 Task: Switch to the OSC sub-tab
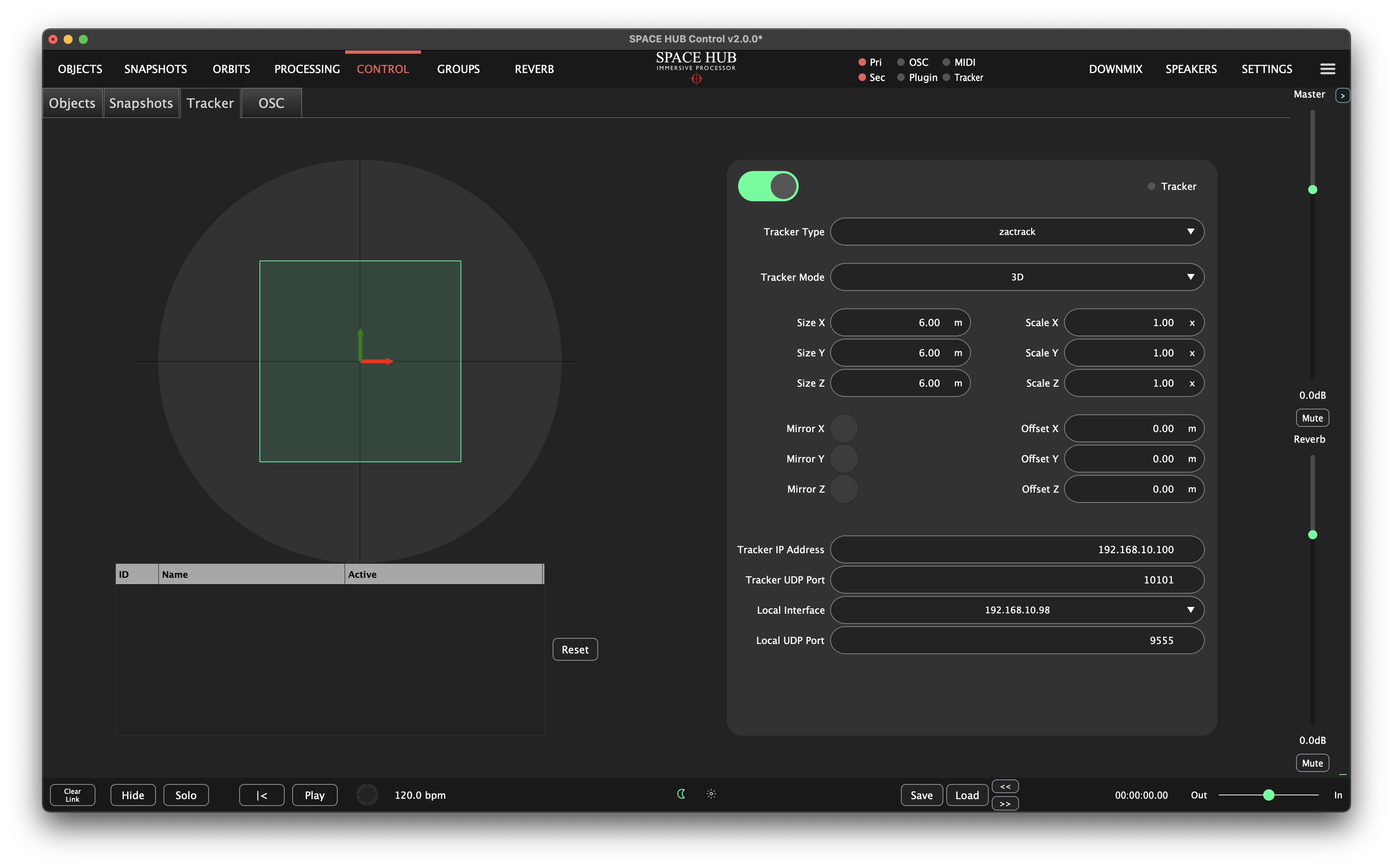(x=271, y=103)
